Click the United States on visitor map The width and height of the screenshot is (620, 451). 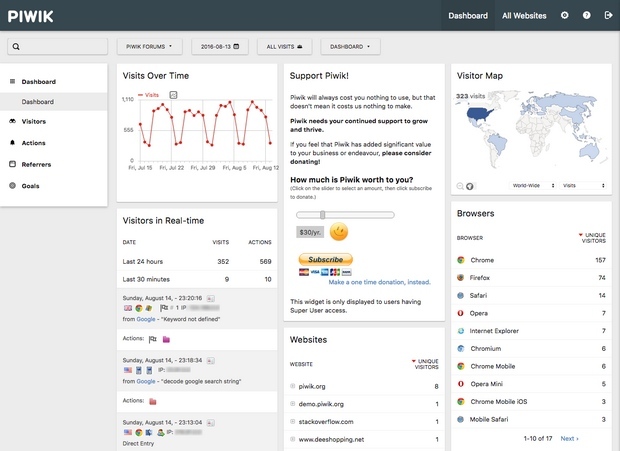[x=480, y=114]
